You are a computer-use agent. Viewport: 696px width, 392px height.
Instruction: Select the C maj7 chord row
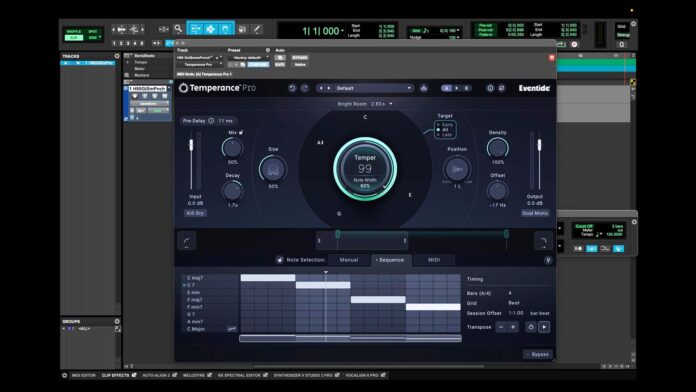point(210,278)
